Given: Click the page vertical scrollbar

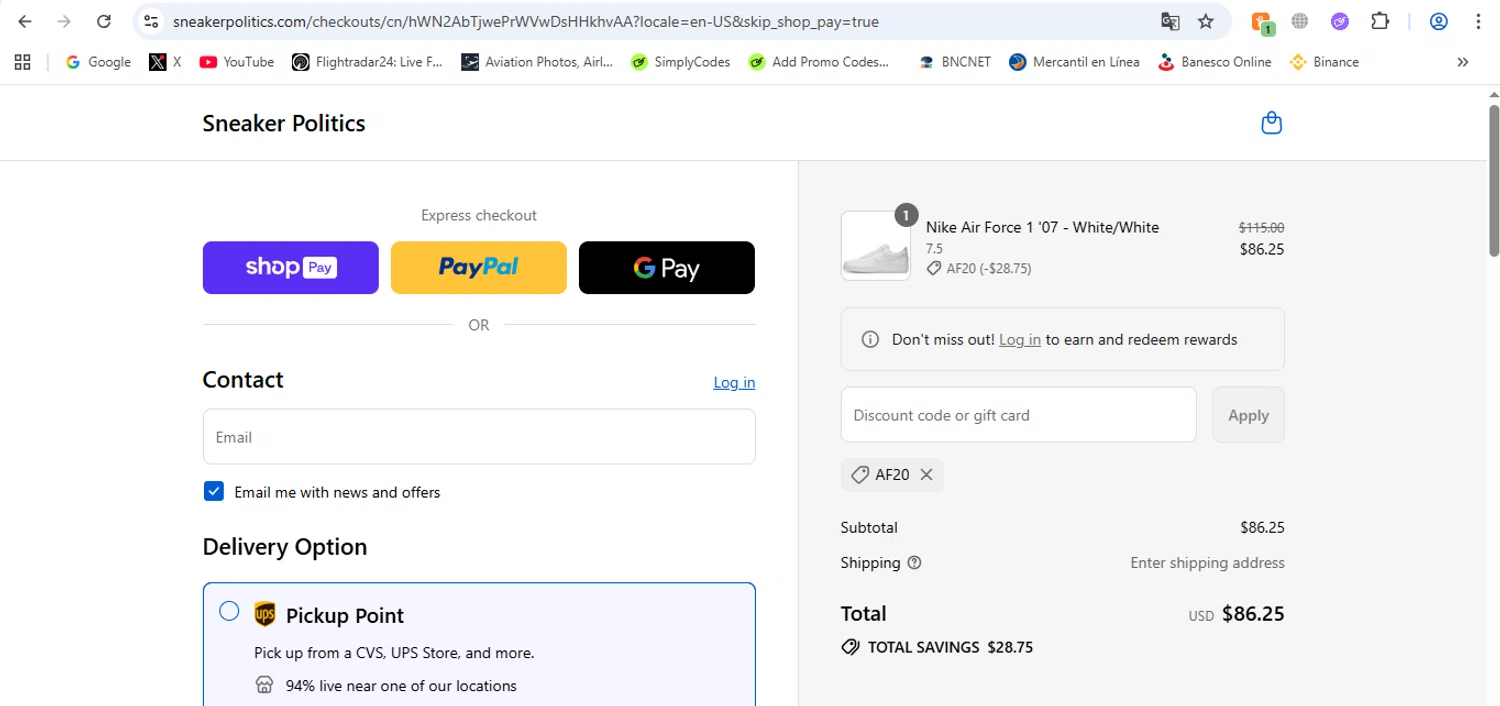Looking at the screenshot, I should coord(1494,180).
